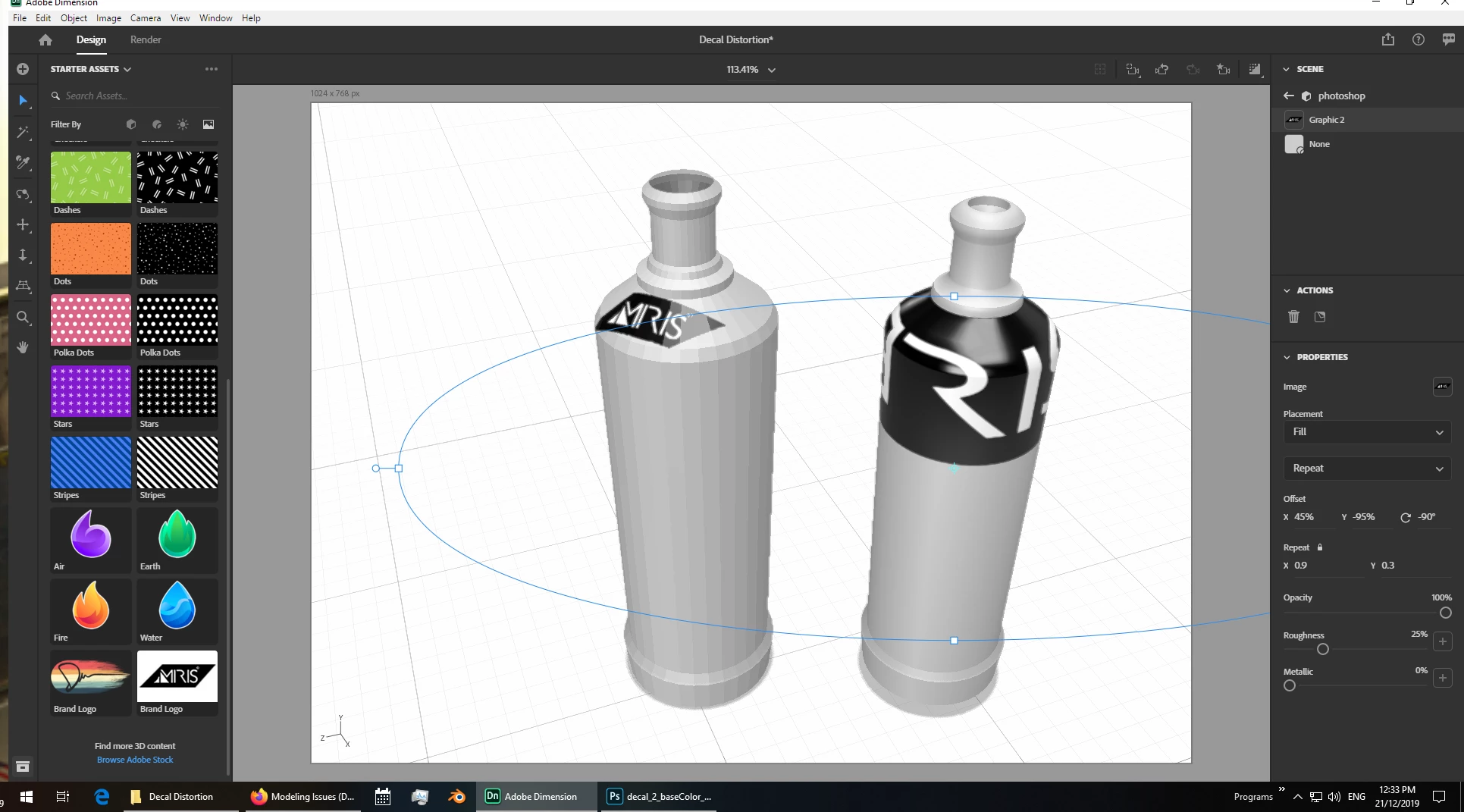This screenshot has height=812, width=1464.
Task: Collapse the Scene panel section
Action: tap(1287, 69)
